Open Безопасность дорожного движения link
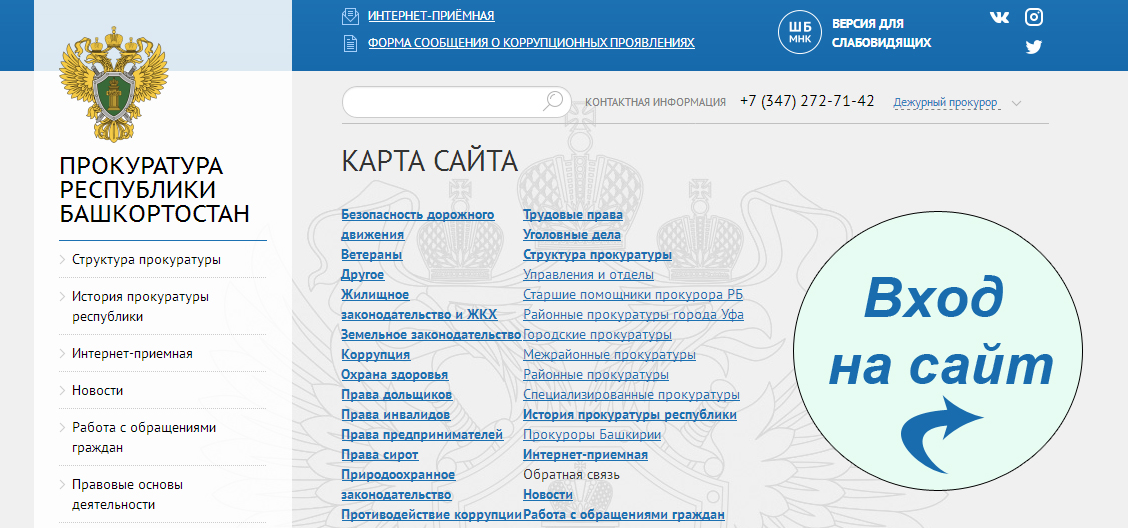1128x528 pixels. click(x=418, y=224)
